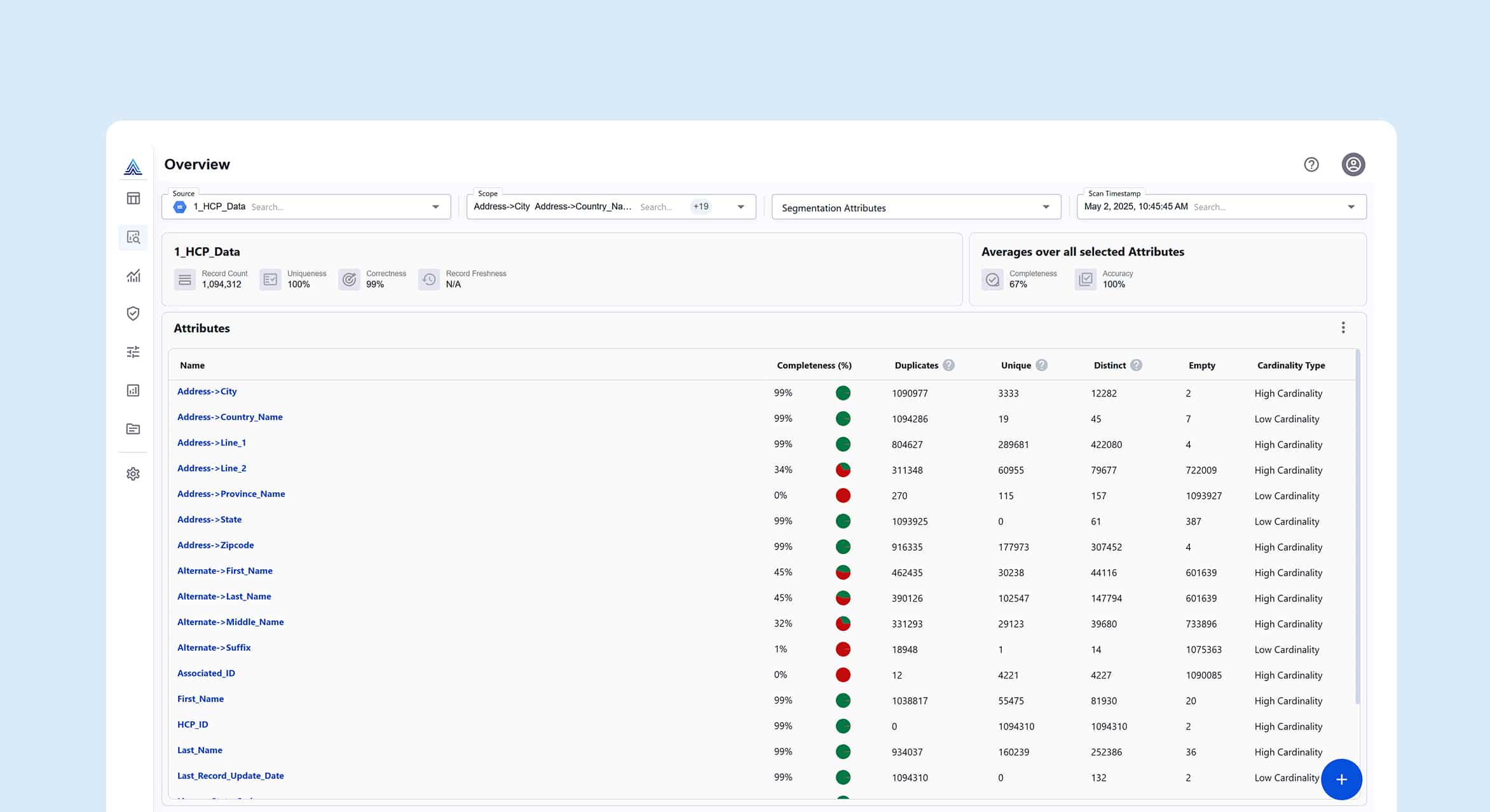Click the average Completeness check icon

click(992, 280)
